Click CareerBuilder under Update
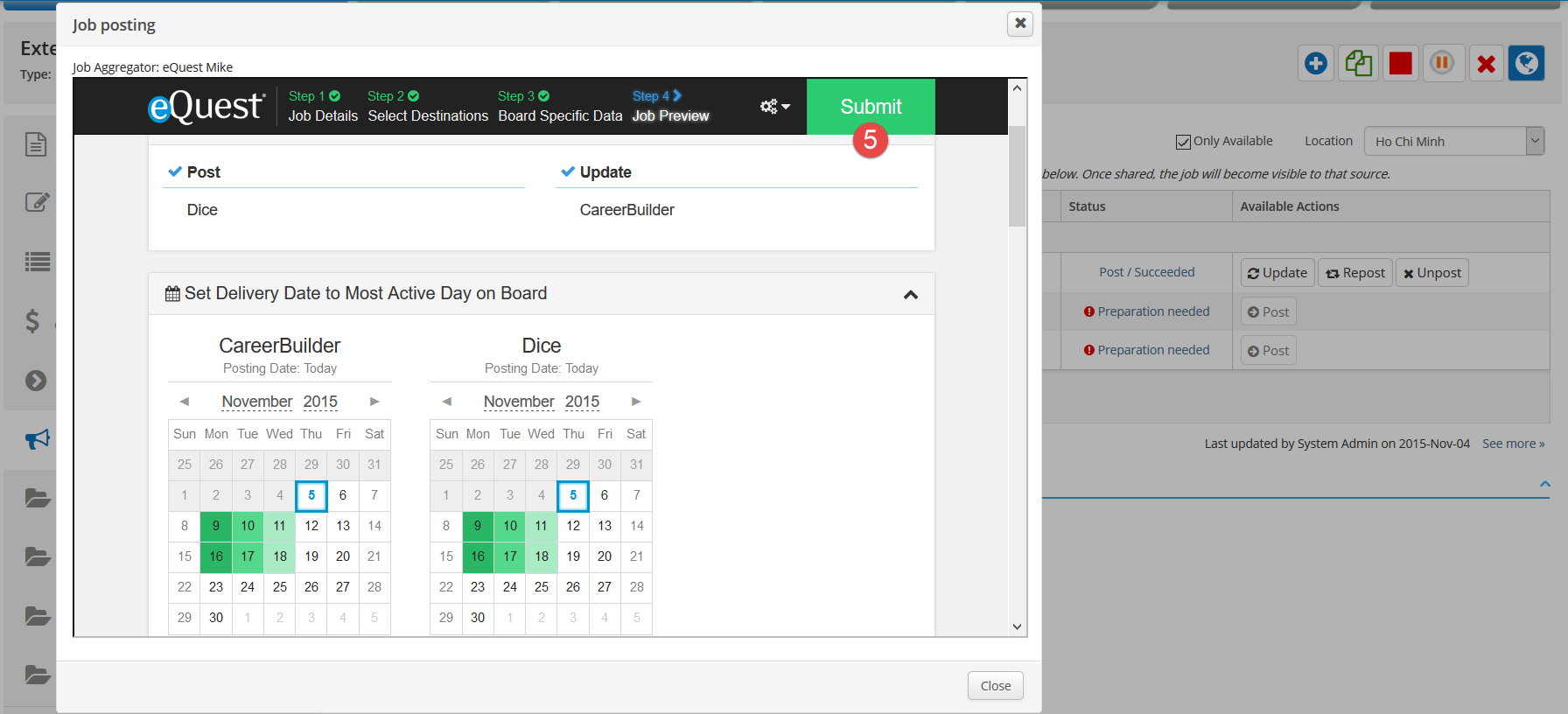Screen dimensions: 1568x714 626,210
